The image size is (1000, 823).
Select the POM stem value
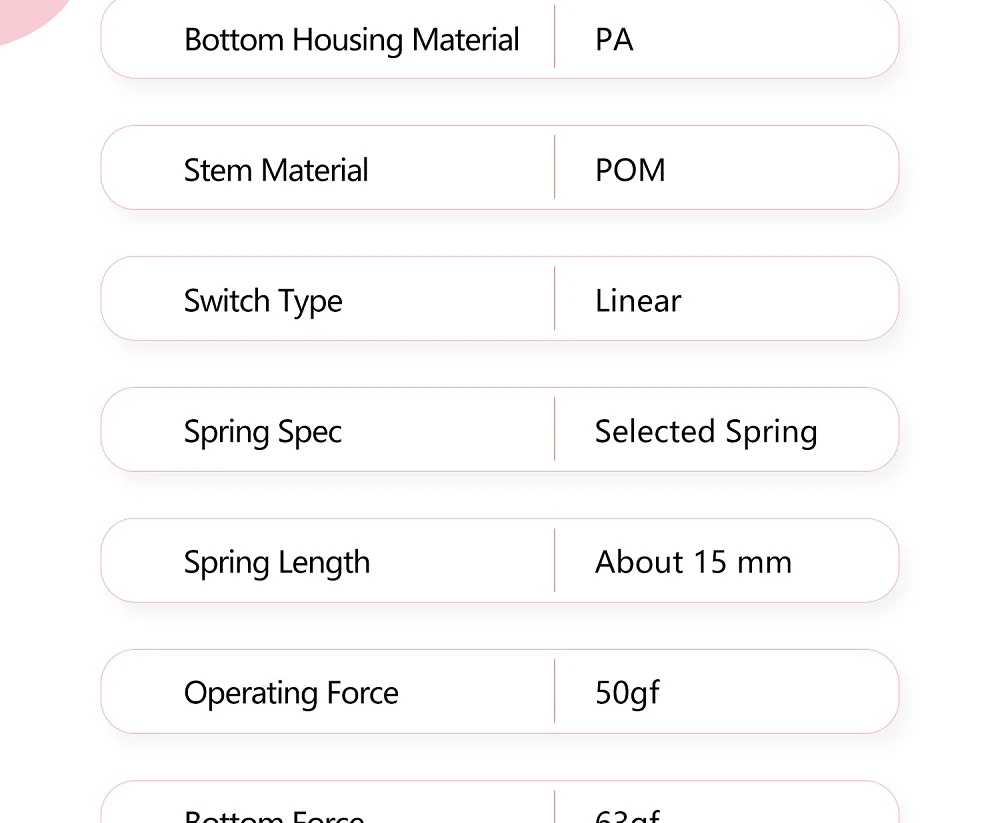click(630, 170)
